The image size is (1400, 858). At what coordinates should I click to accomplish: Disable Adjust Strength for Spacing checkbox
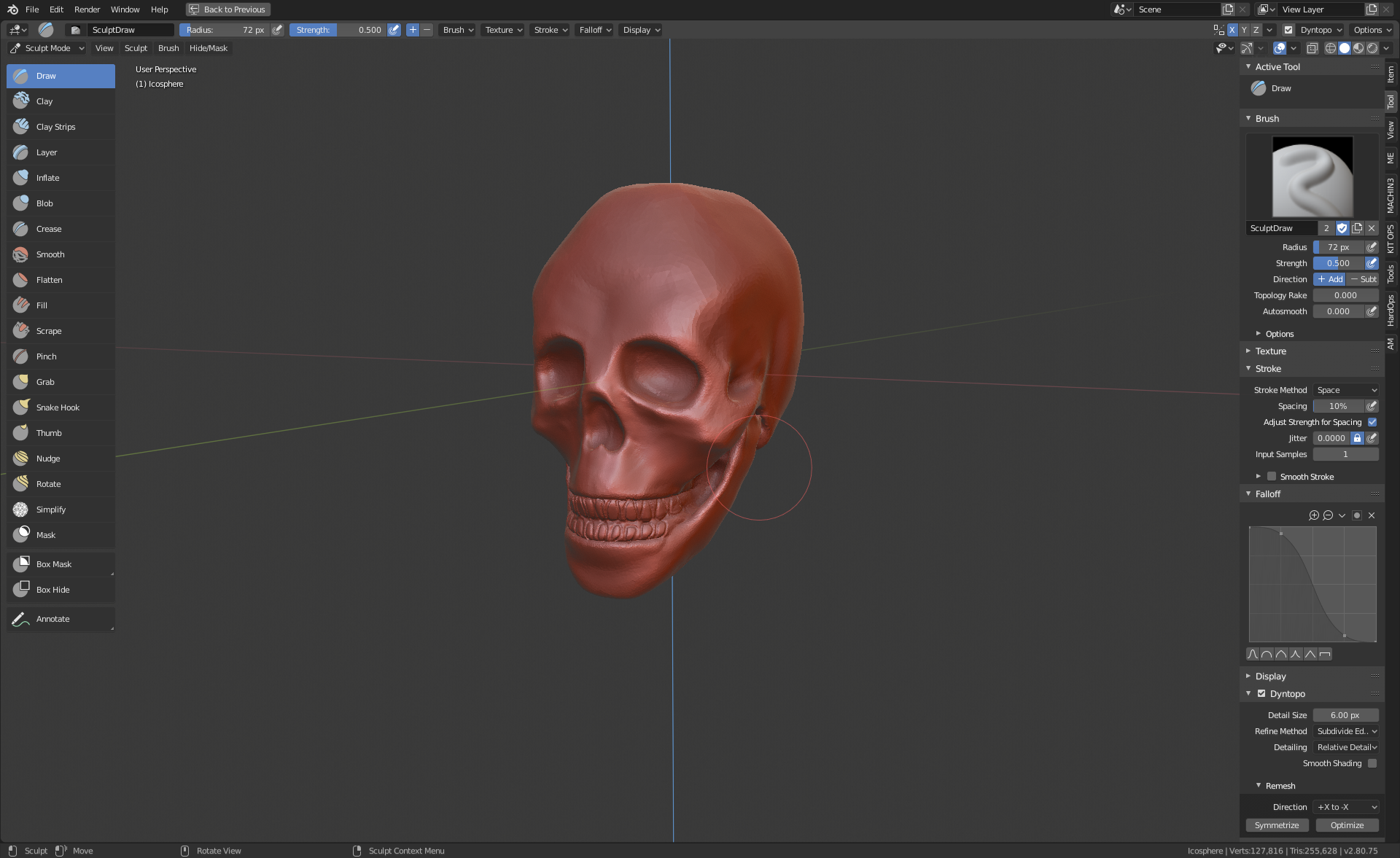coord(1372,422)
